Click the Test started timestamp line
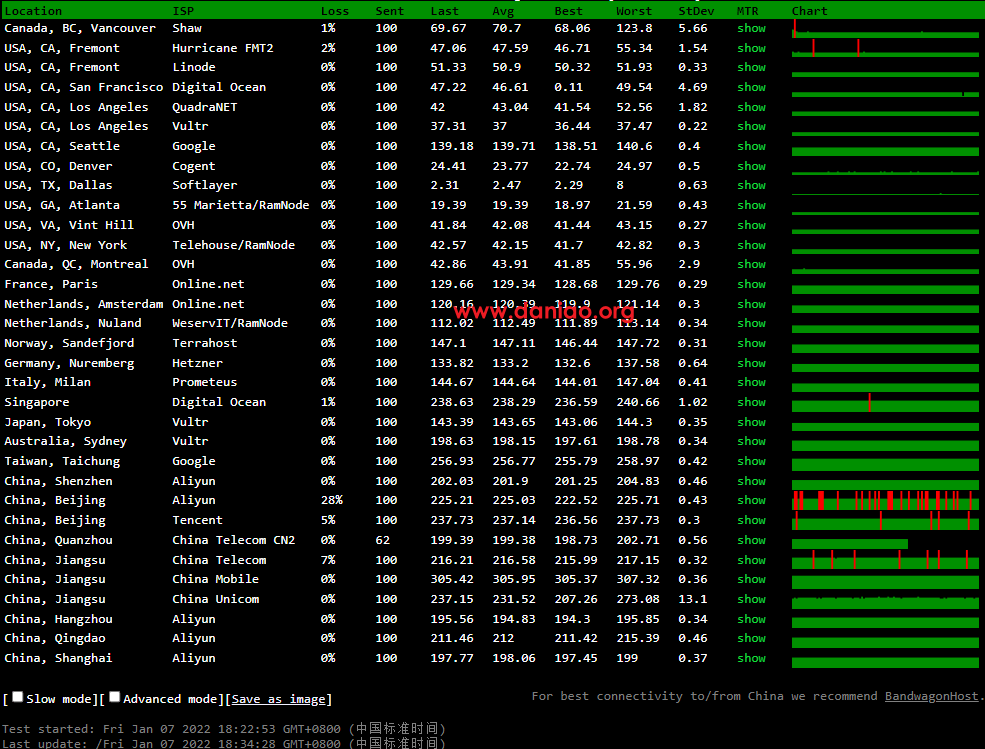The height and width of the screenshot is (749, 985). [224, 729]
